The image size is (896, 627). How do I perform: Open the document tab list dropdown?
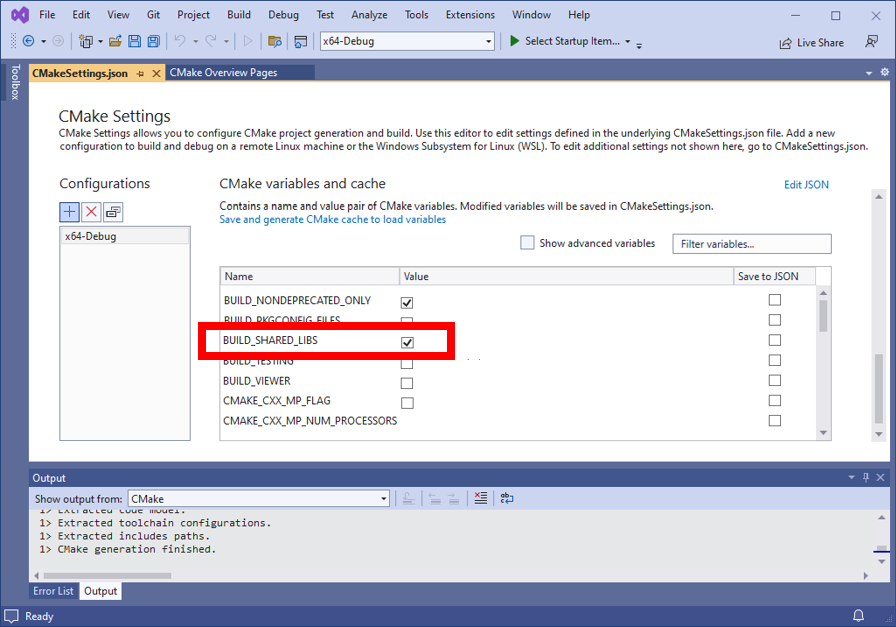[x=869, y=73]
